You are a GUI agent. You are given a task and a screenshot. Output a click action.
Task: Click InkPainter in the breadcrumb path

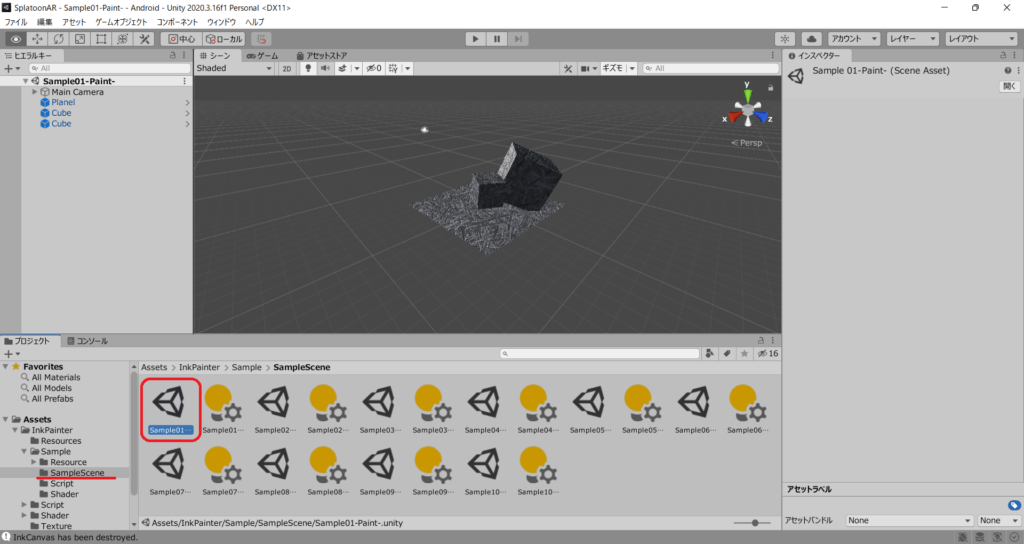tap(200, 367)
